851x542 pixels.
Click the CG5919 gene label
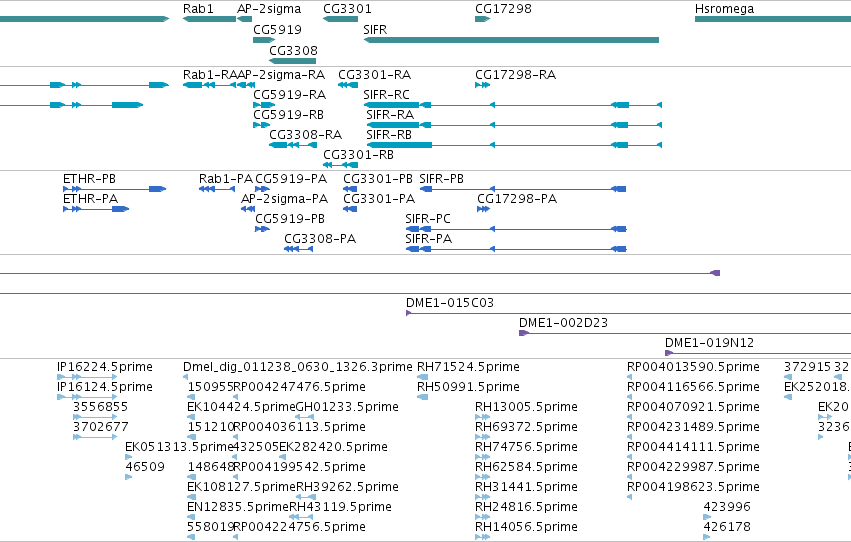click(277, 29)
